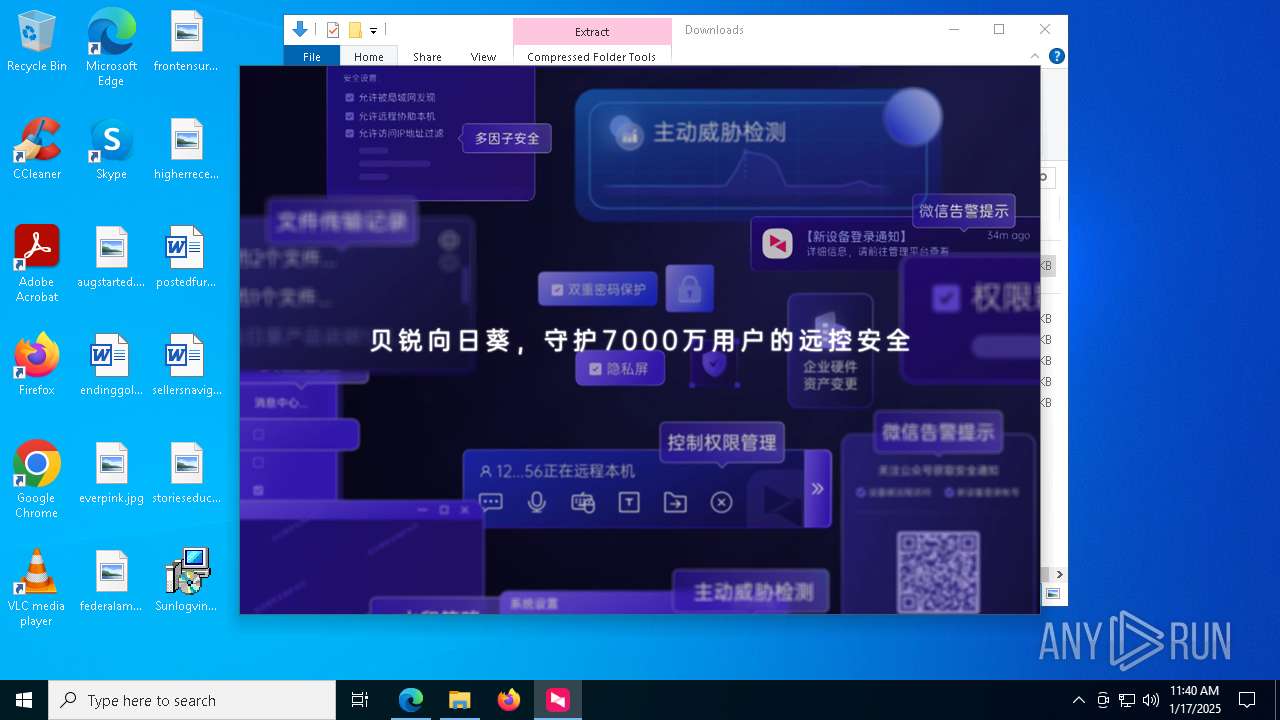Screen dimensions: 1280x720
Task: Click the New Folder icon in the Explorer title bar
Action: pyautogui.click(x=355, y=30)
